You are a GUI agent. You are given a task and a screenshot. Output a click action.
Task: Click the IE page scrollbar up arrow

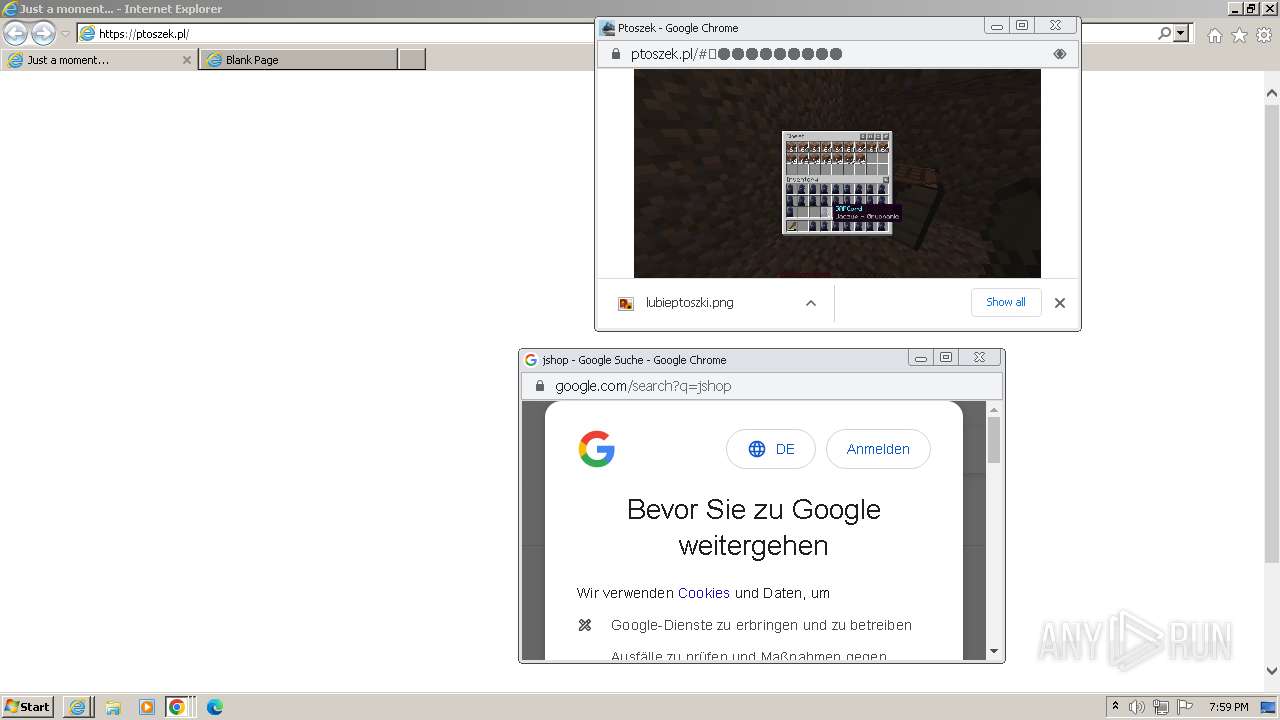1272,93
